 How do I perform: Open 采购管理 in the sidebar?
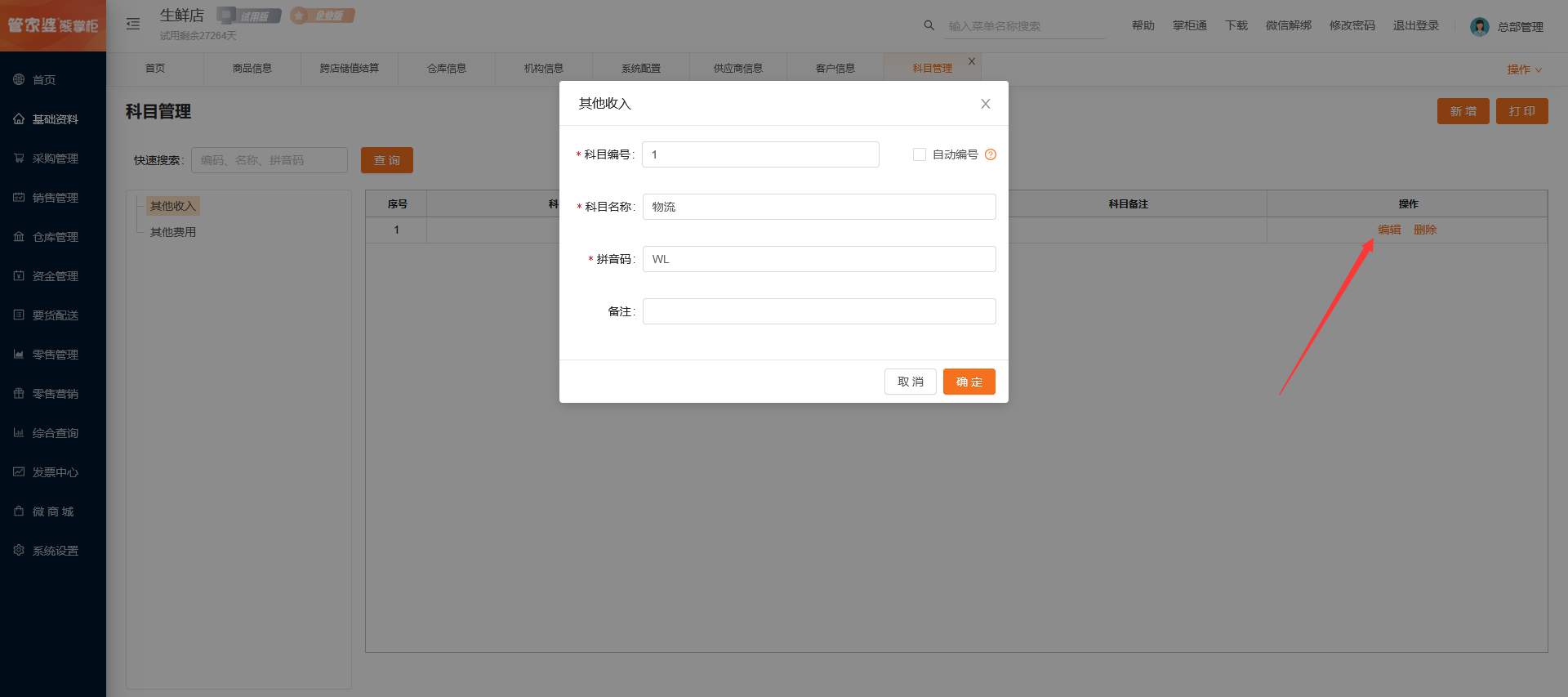pos(53,158)
